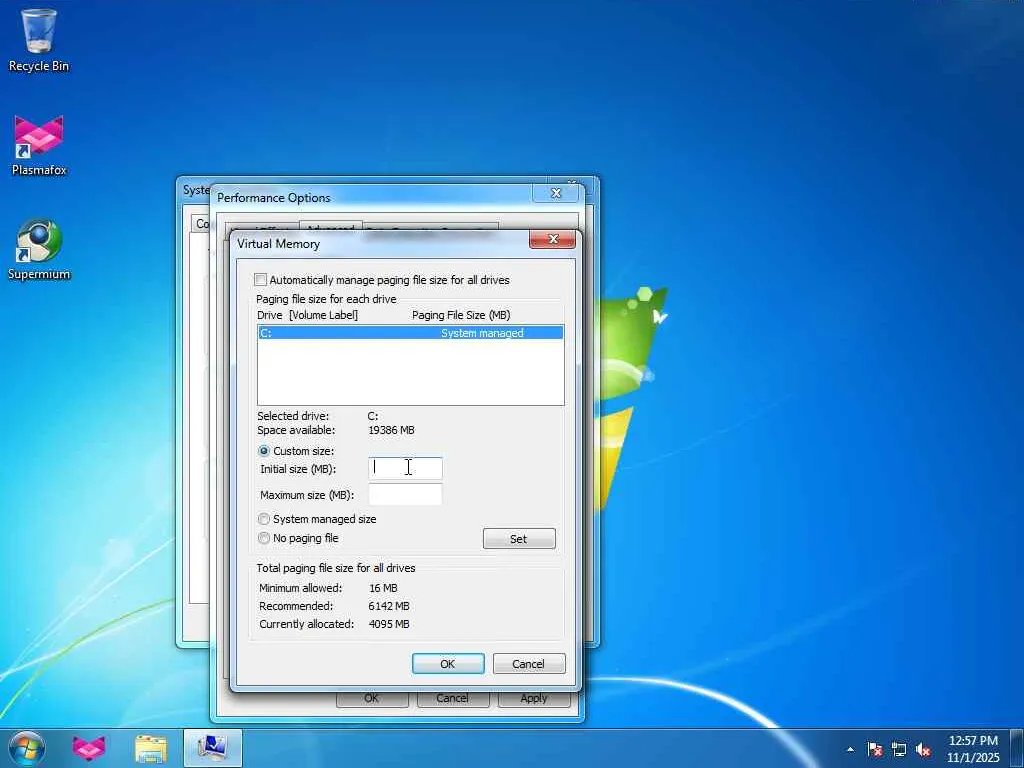Viewport: 1024px width, 768px height.
Task: Click the Recommended 6142 MB value
Action: point(389,606)
